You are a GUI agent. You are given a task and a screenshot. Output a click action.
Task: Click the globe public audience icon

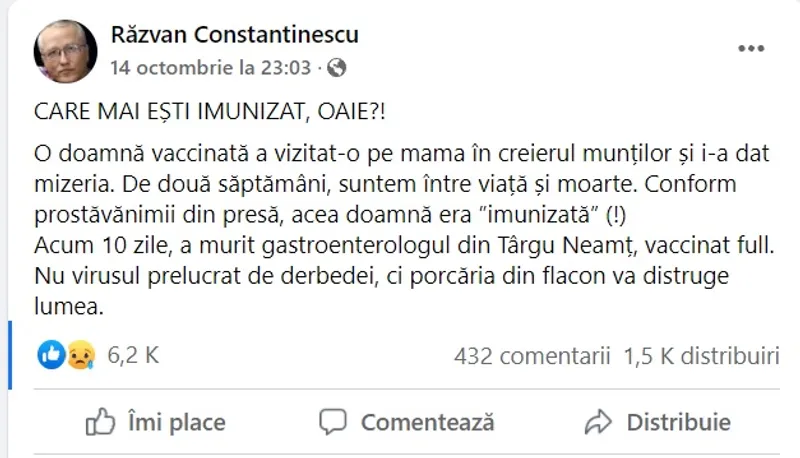[x=338, y=68]
